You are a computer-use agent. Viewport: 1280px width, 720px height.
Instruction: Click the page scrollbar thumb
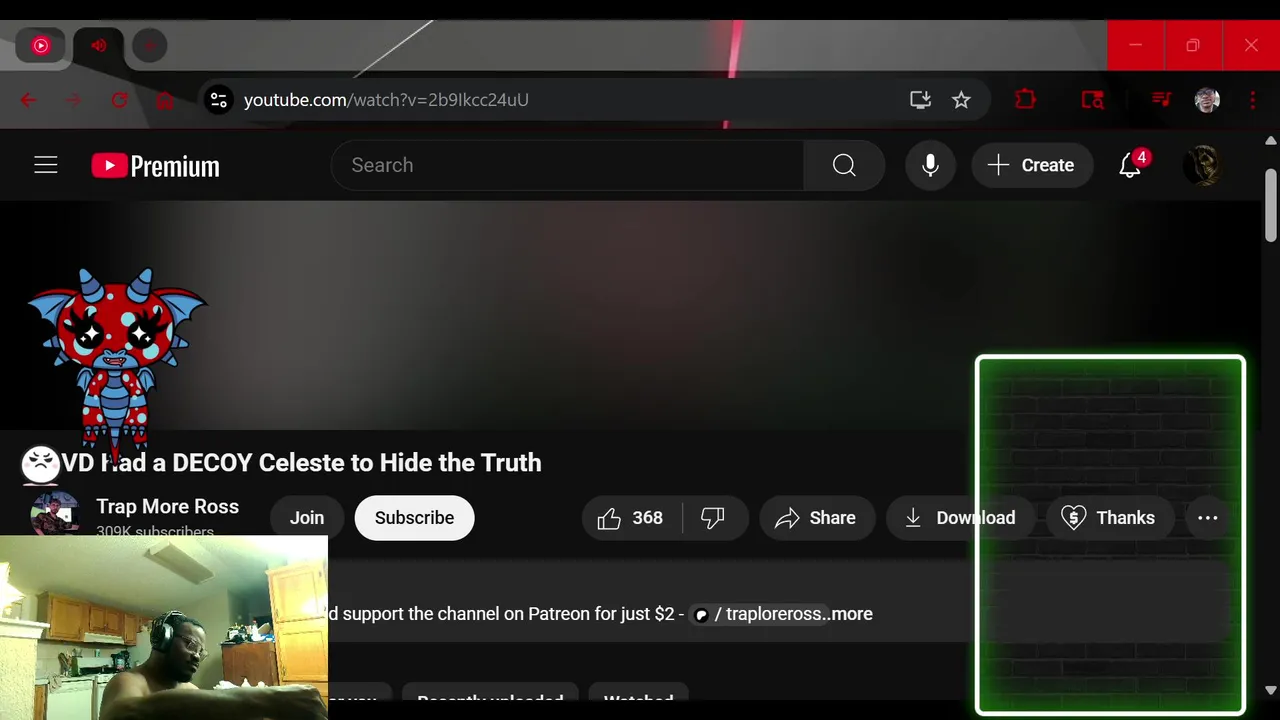(x=1270, y=205)
